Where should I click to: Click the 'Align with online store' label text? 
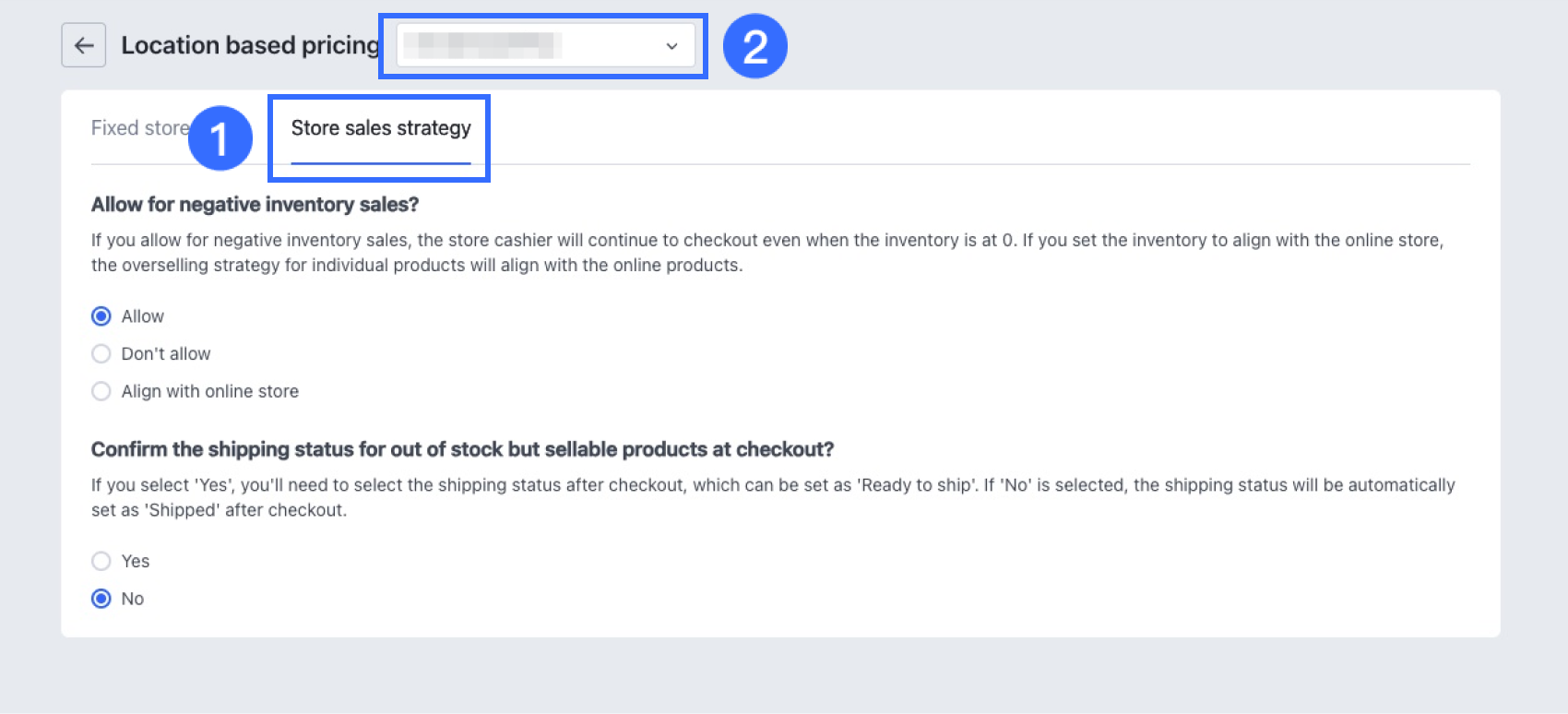210,391
